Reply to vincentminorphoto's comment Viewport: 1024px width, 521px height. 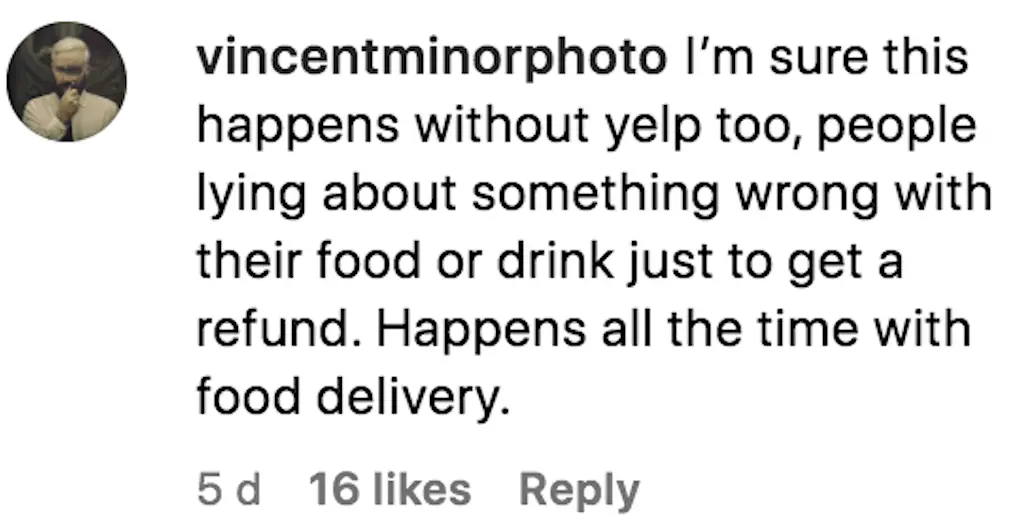[x=579, y=490]
